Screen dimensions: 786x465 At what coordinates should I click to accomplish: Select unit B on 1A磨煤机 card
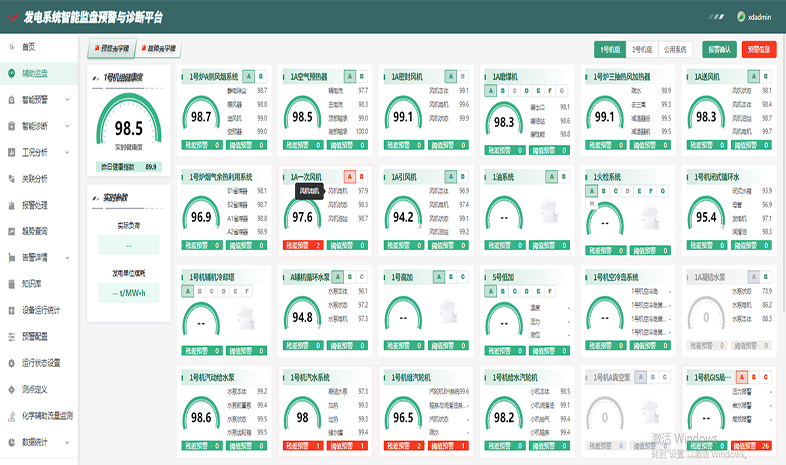(502, 91)
